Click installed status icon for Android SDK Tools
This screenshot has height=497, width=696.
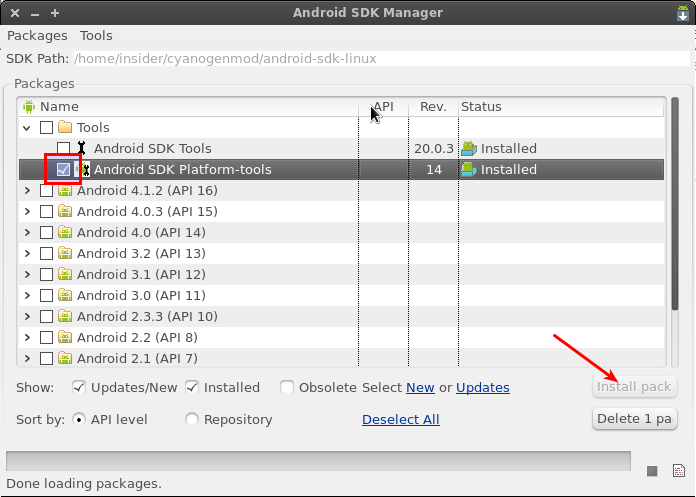click(469, 148)
